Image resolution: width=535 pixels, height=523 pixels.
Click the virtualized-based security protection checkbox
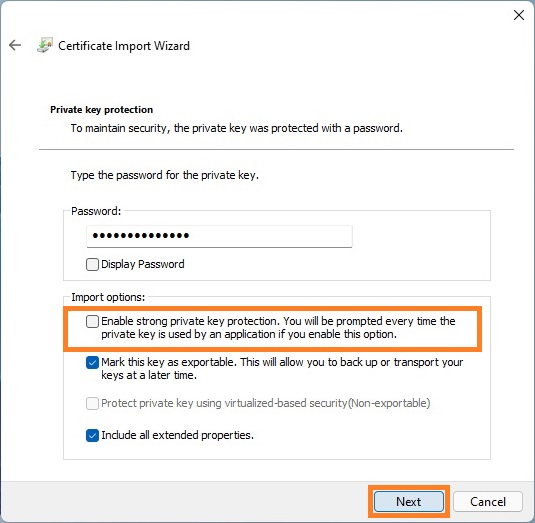point(92,403)
